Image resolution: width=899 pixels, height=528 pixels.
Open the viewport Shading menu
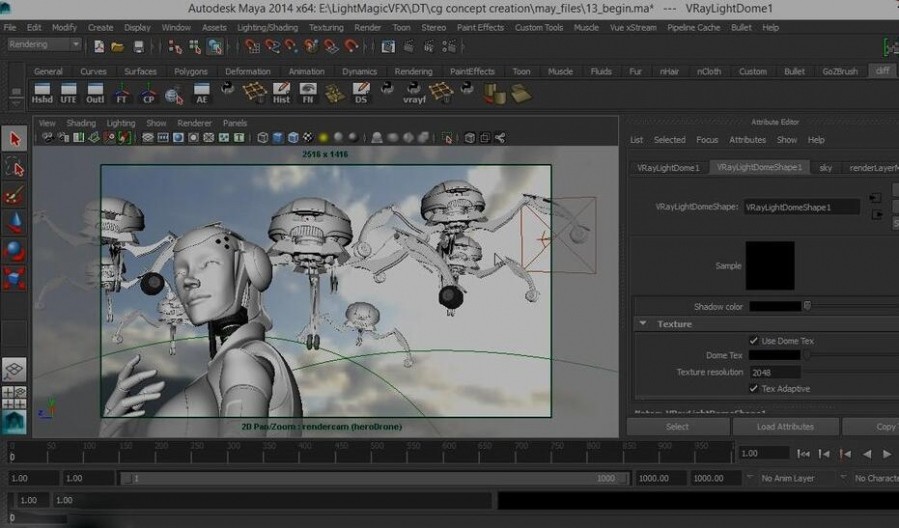(81, 123)
